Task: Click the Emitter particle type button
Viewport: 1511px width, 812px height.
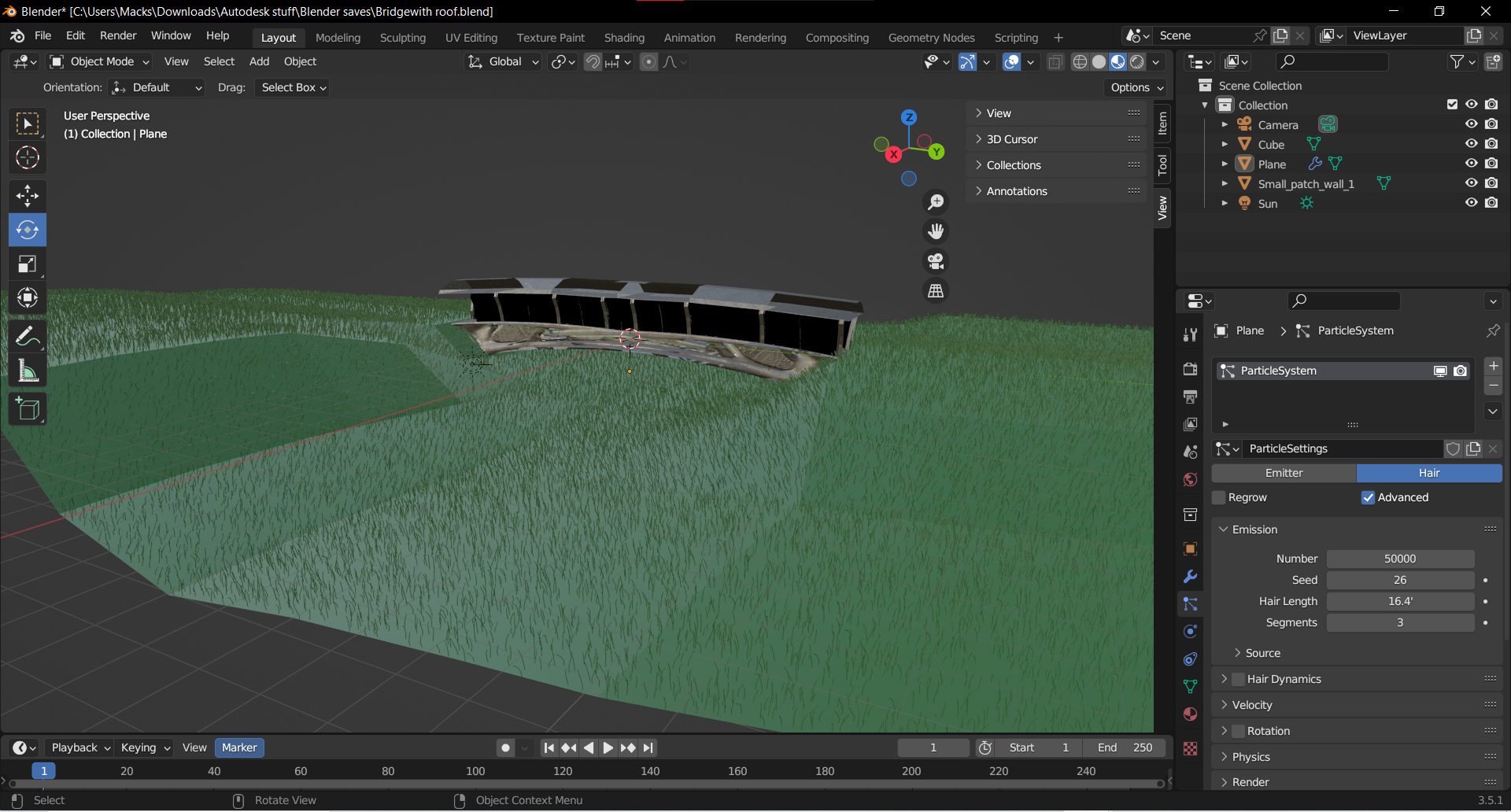Action: (1284, 473)
